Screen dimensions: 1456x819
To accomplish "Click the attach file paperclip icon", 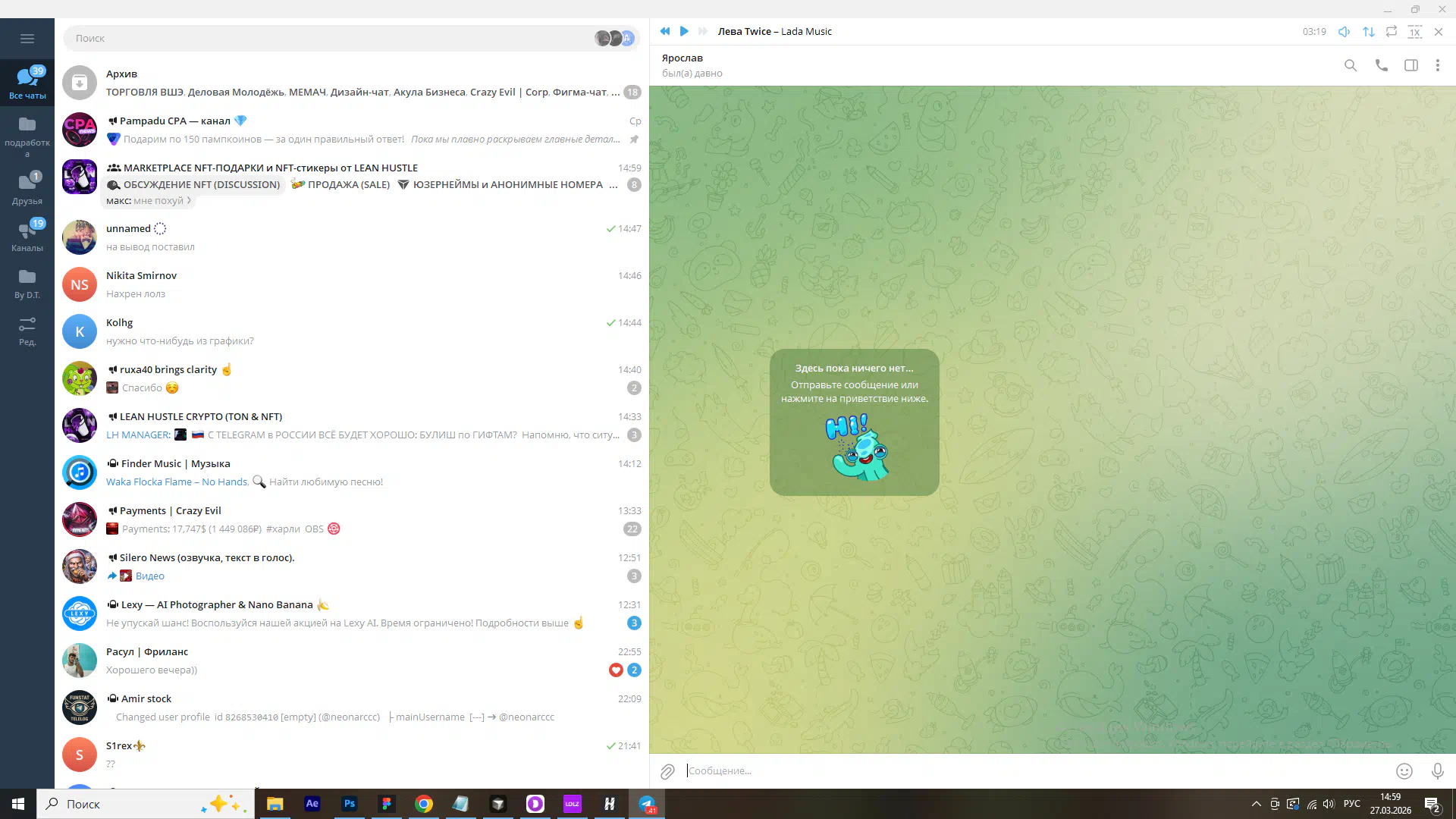I will (x=667, y=771).
